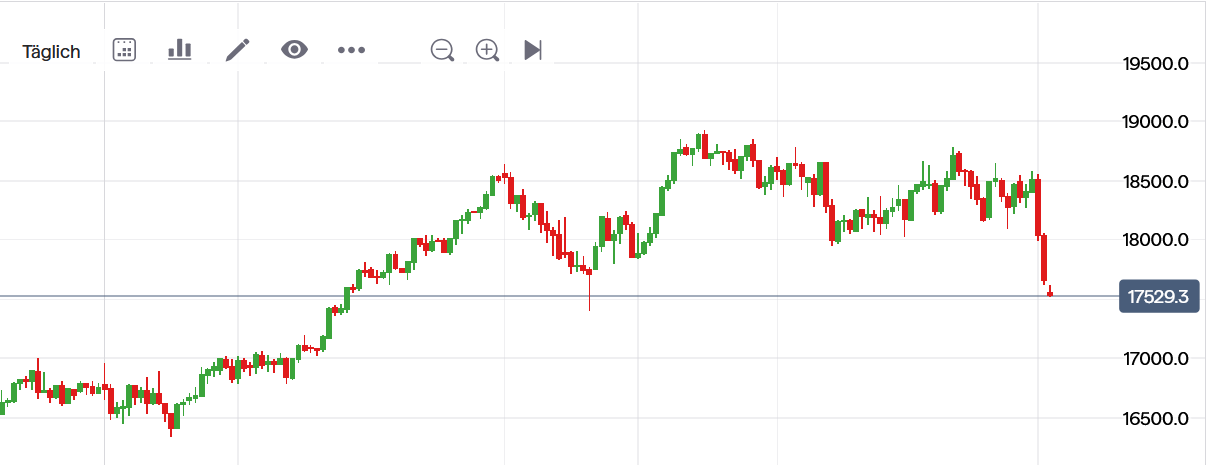Select the pencil drawing tool
The width and height of the screenshot is (1225, 465).
[x=237, y=50]
